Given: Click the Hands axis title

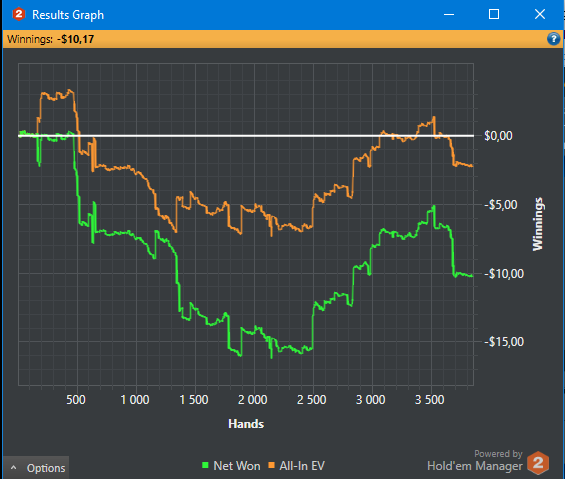Looking at the screenshot, I should tap(246, 424).
